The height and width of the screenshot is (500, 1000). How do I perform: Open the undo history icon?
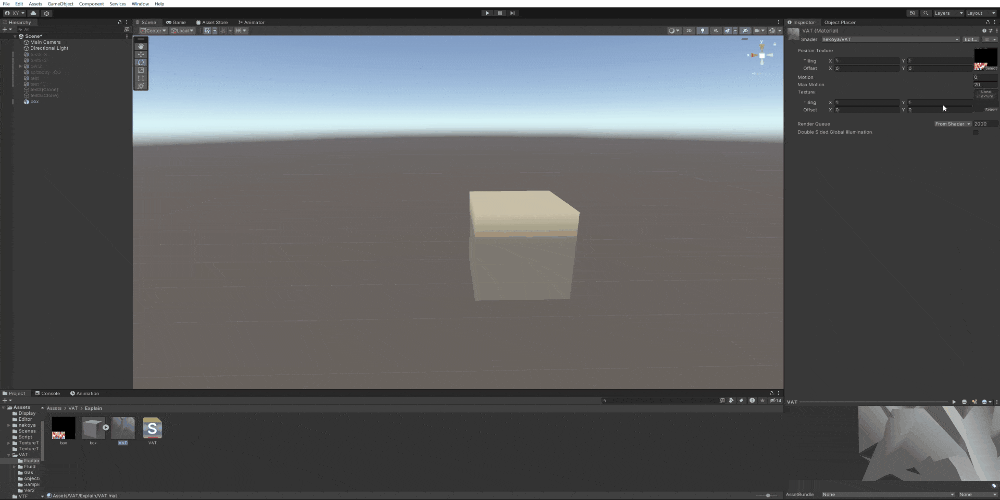913,13
